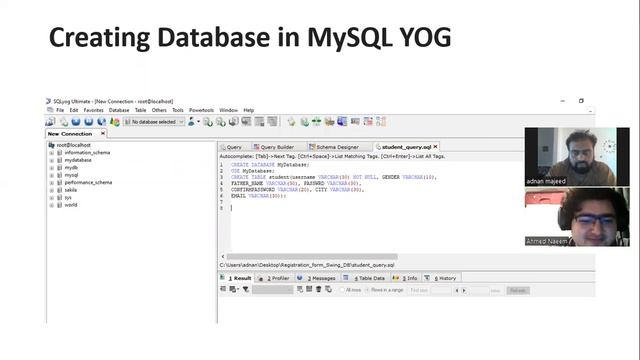Click the execute all queries double-arrow icon
Screen dimensions: 640x360
(x=89, y=122)
